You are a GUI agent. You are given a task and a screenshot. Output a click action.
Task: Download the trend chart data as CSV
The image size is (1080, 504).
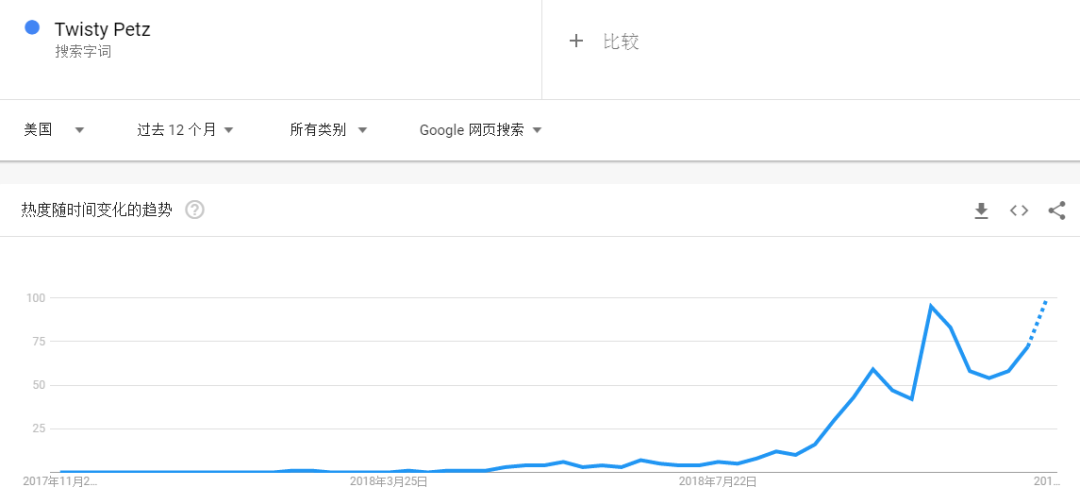point(981,210)
